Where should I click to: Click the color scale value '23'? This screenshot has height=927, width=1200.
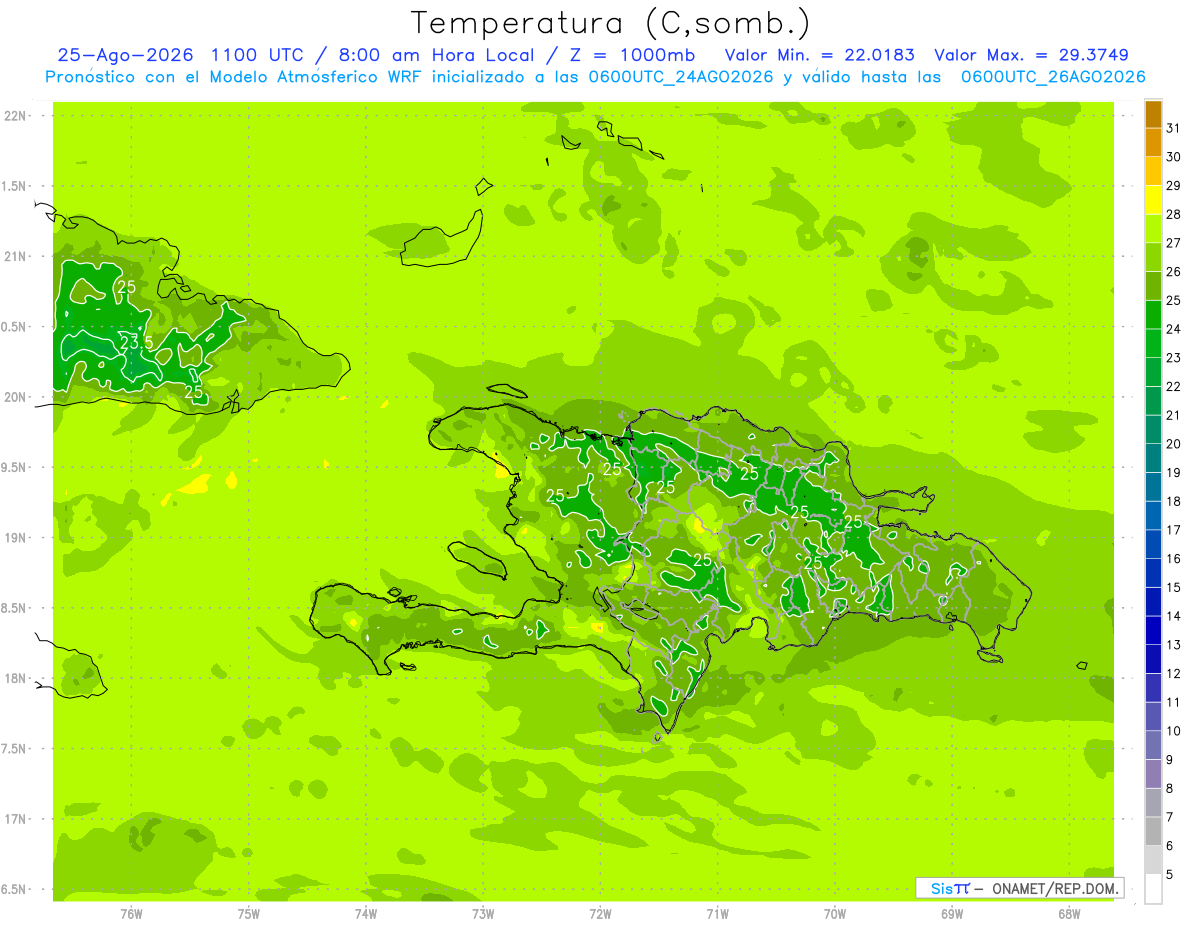point(1174,358)
